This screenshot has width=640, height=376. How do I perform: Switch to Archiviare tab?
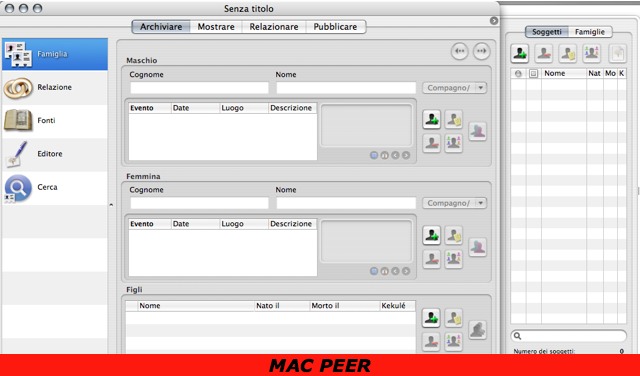(161, 27)
